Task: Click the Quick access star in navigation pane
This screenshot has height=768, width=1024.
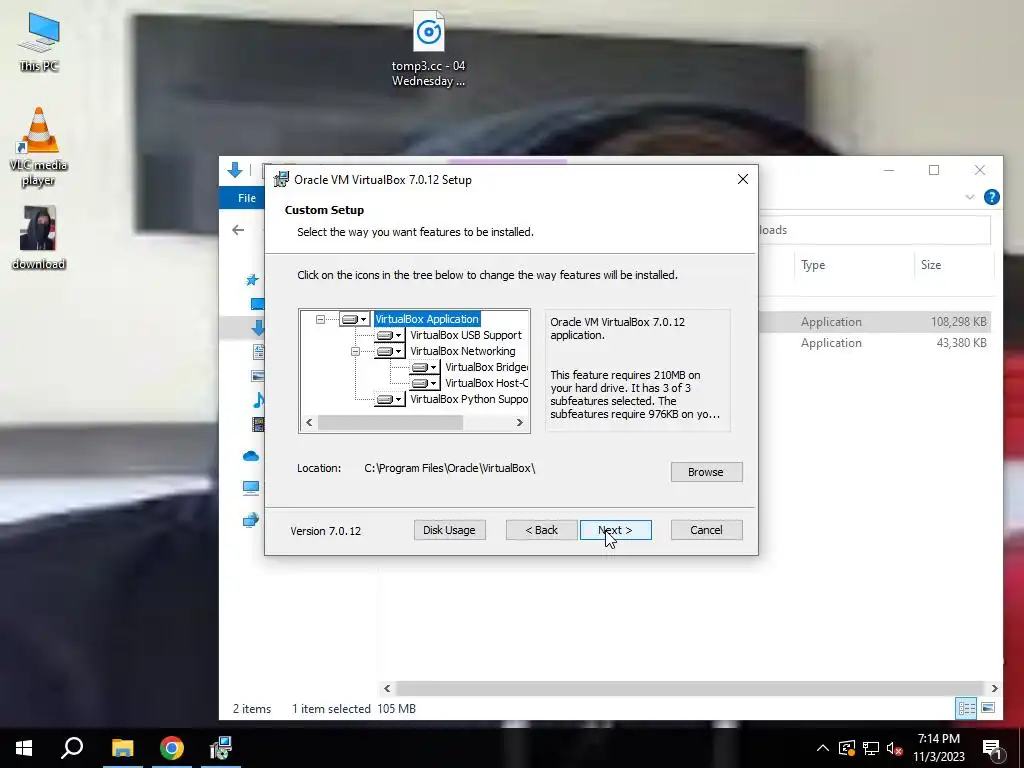Action: [252, 280]
